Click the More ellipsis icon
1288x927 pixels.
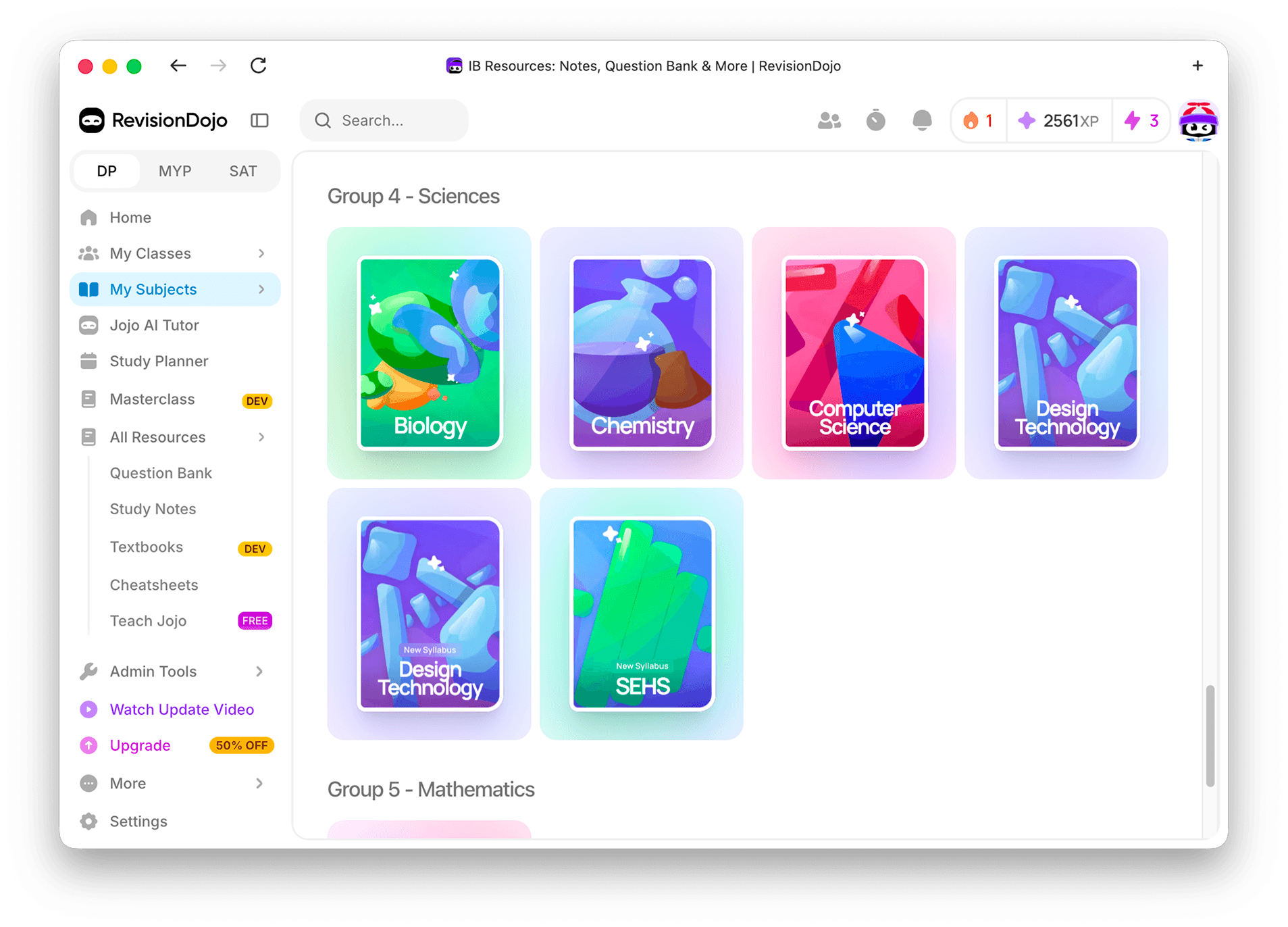click(x=88, y=783)
